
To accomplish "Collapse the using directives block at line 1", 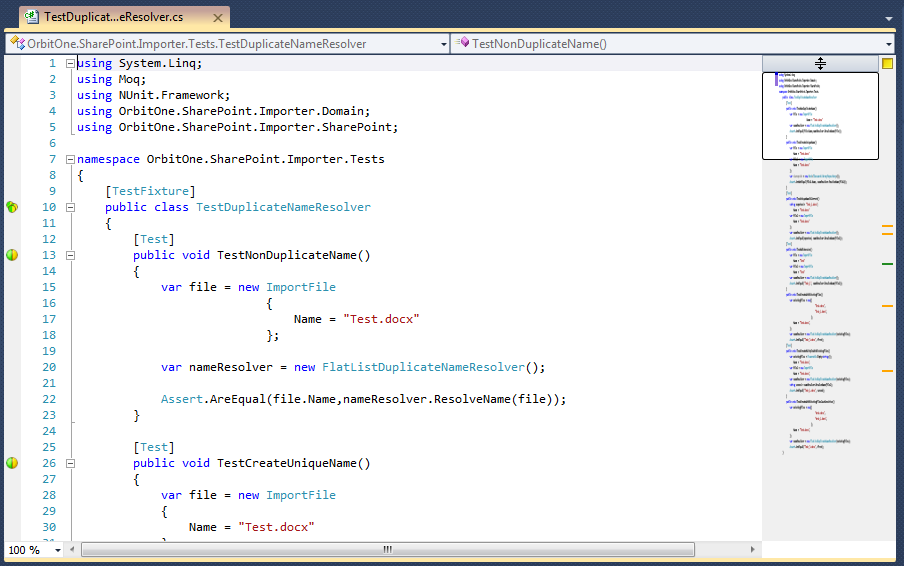I will pos(70,63).
